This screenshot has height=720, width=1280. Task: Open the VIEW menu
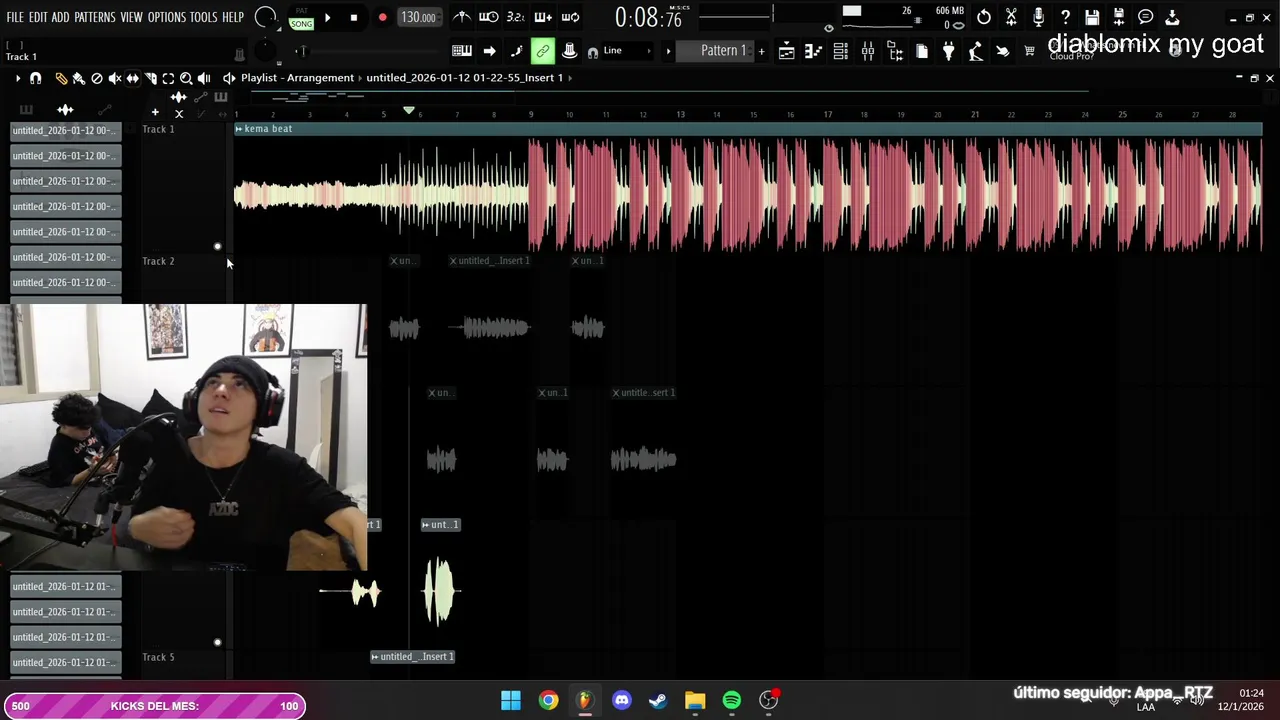pos(132,17)
